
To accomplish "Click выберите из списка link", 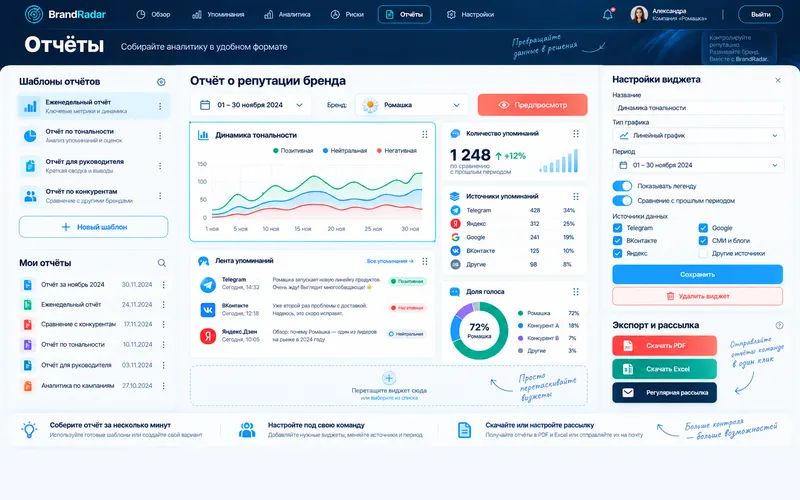I will pos(394,398).
